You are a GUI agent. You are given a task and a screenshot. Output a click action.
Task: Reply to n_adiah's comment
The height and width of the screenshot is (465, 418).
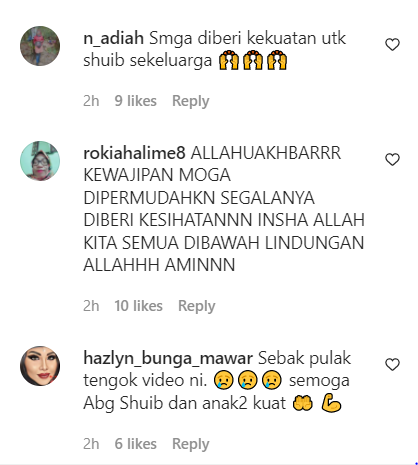tap(191, 101)
